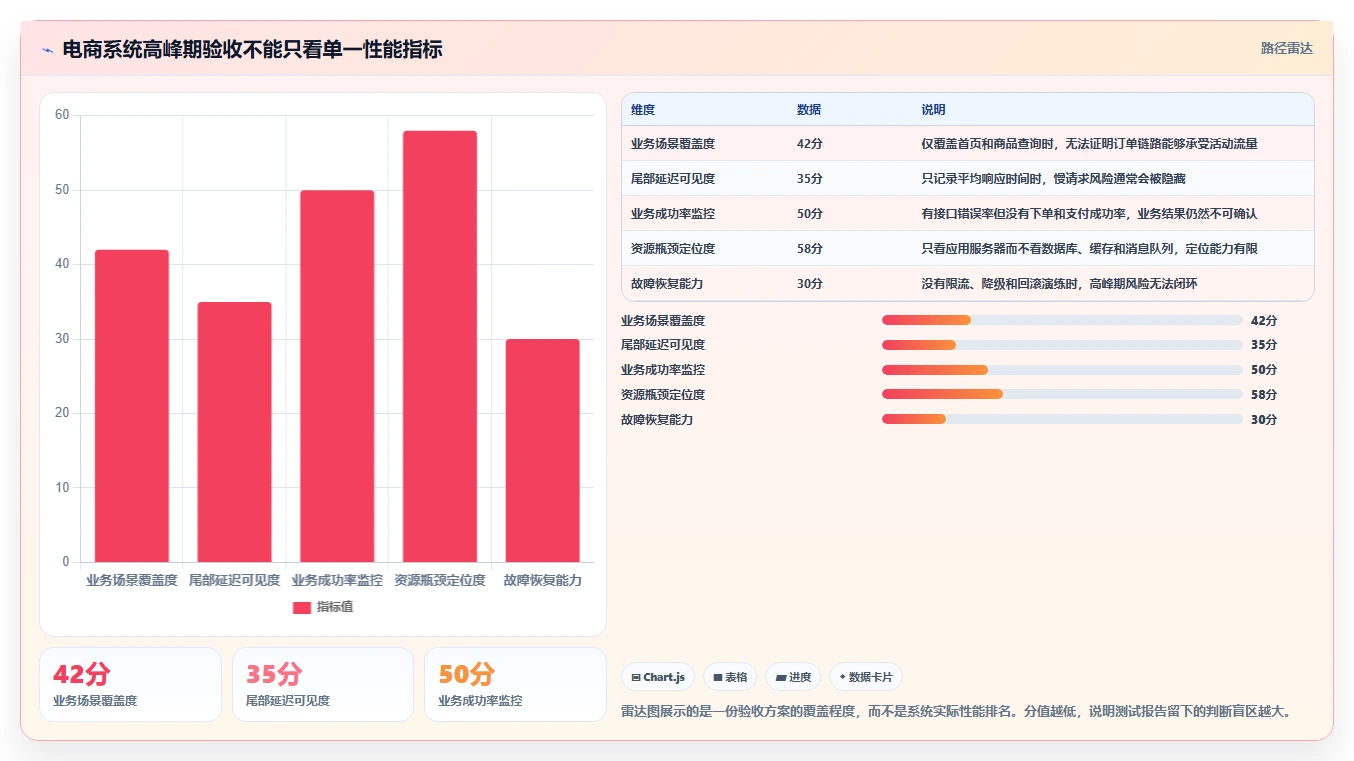
Task: Select the 表格 tag chip
Action: [x=730, y=677]
